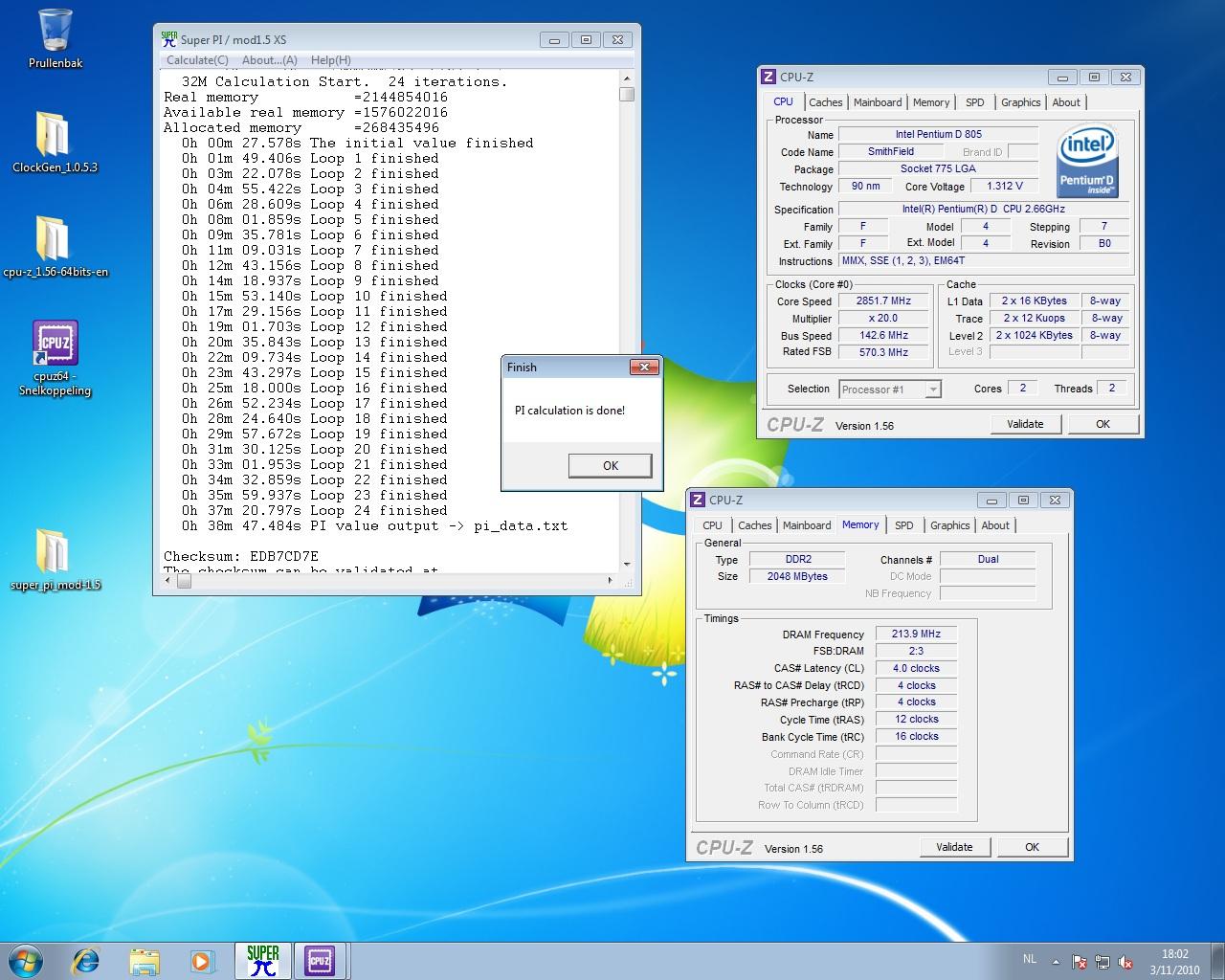Viewport: 1225px width, 980px height.
Task: Click the memory Size value 2048 MBytes
Action: tap(797, 576)
